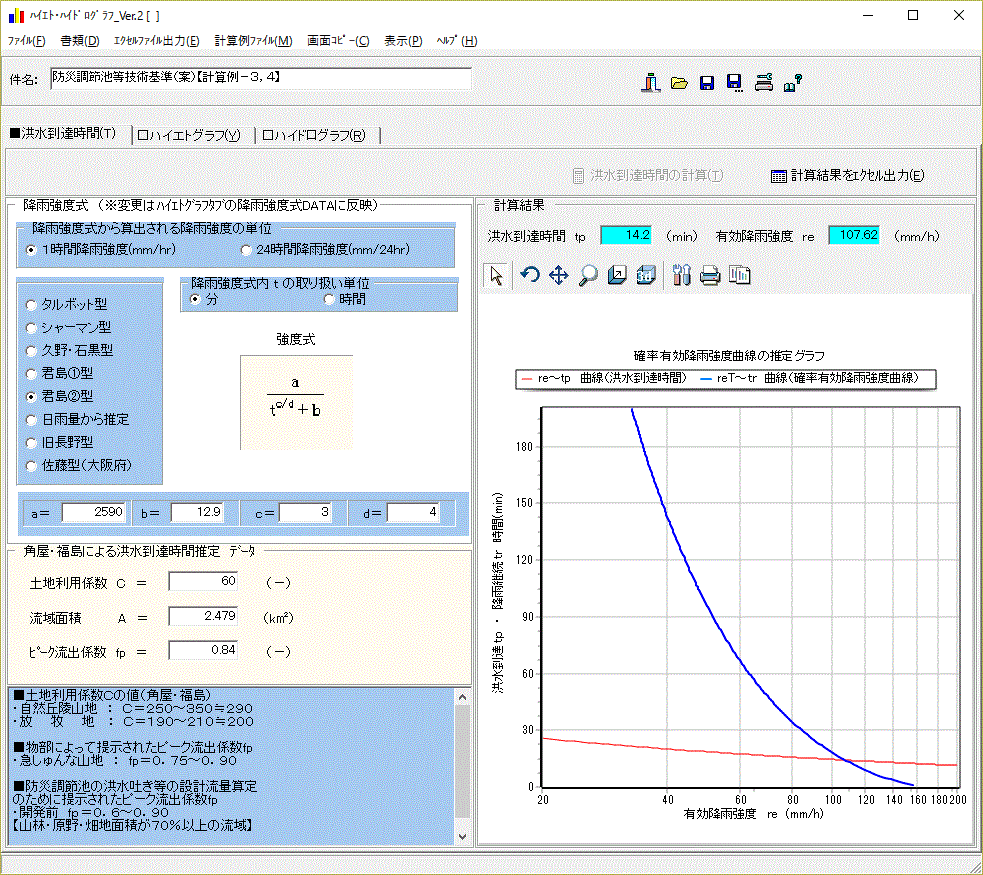
Task: Click the open folder icon in top toolbar
Action: click(679, 83)
